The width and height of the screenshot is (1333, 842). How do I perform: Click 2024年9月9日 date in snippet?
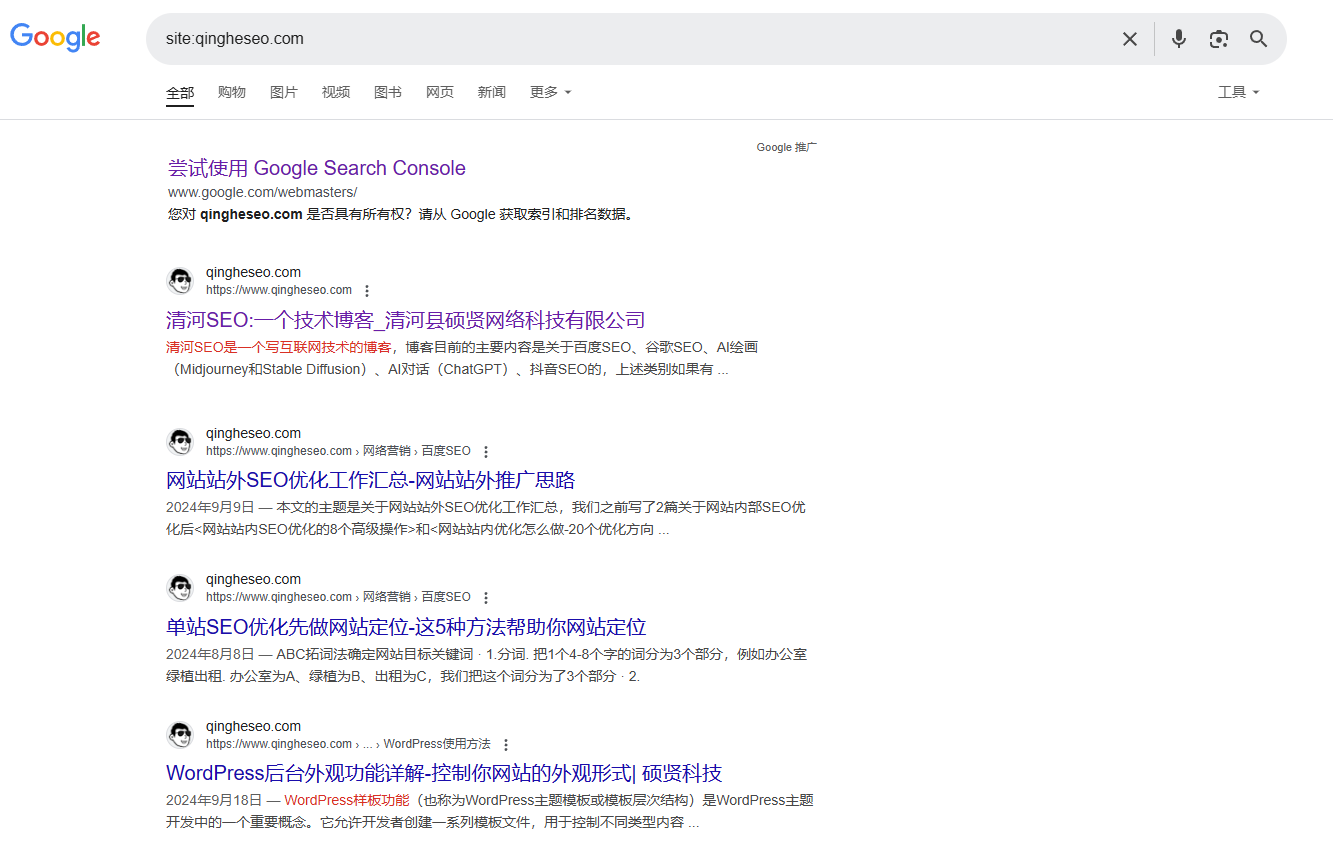[x=210, y=507]
